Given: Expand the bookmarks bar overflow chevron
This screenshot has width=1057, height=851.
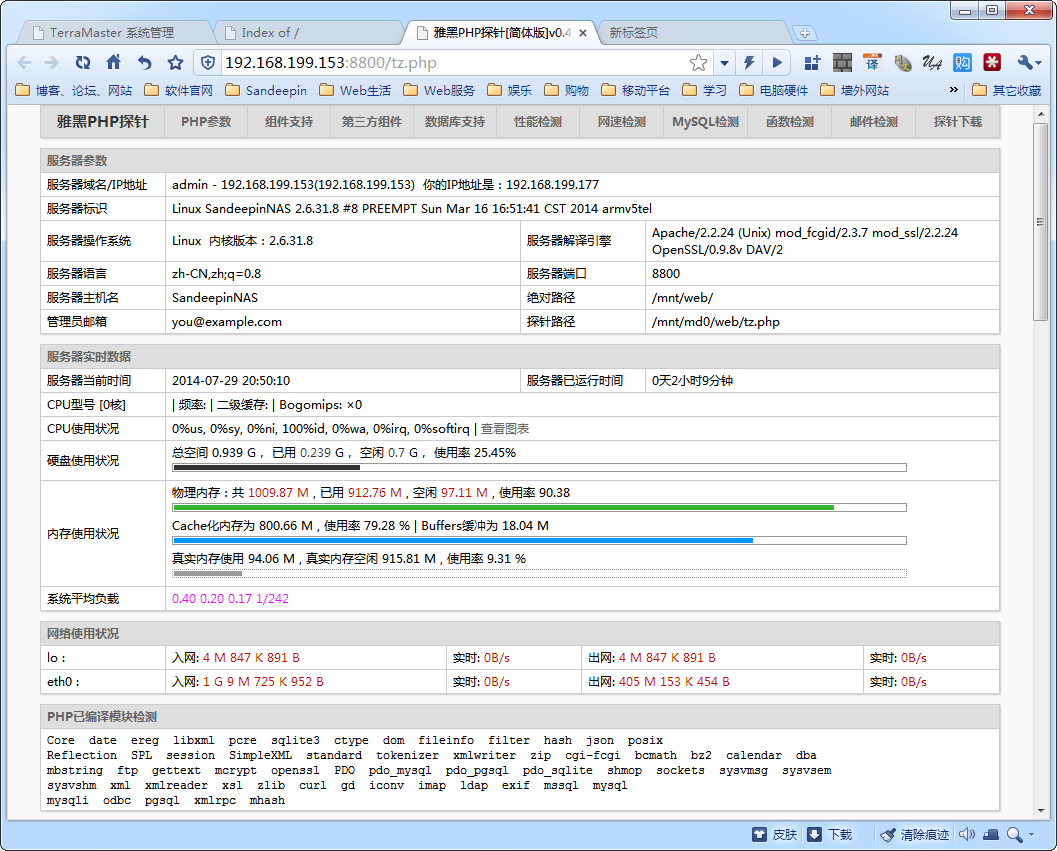Looking at the screenshot, I should 953,90.
